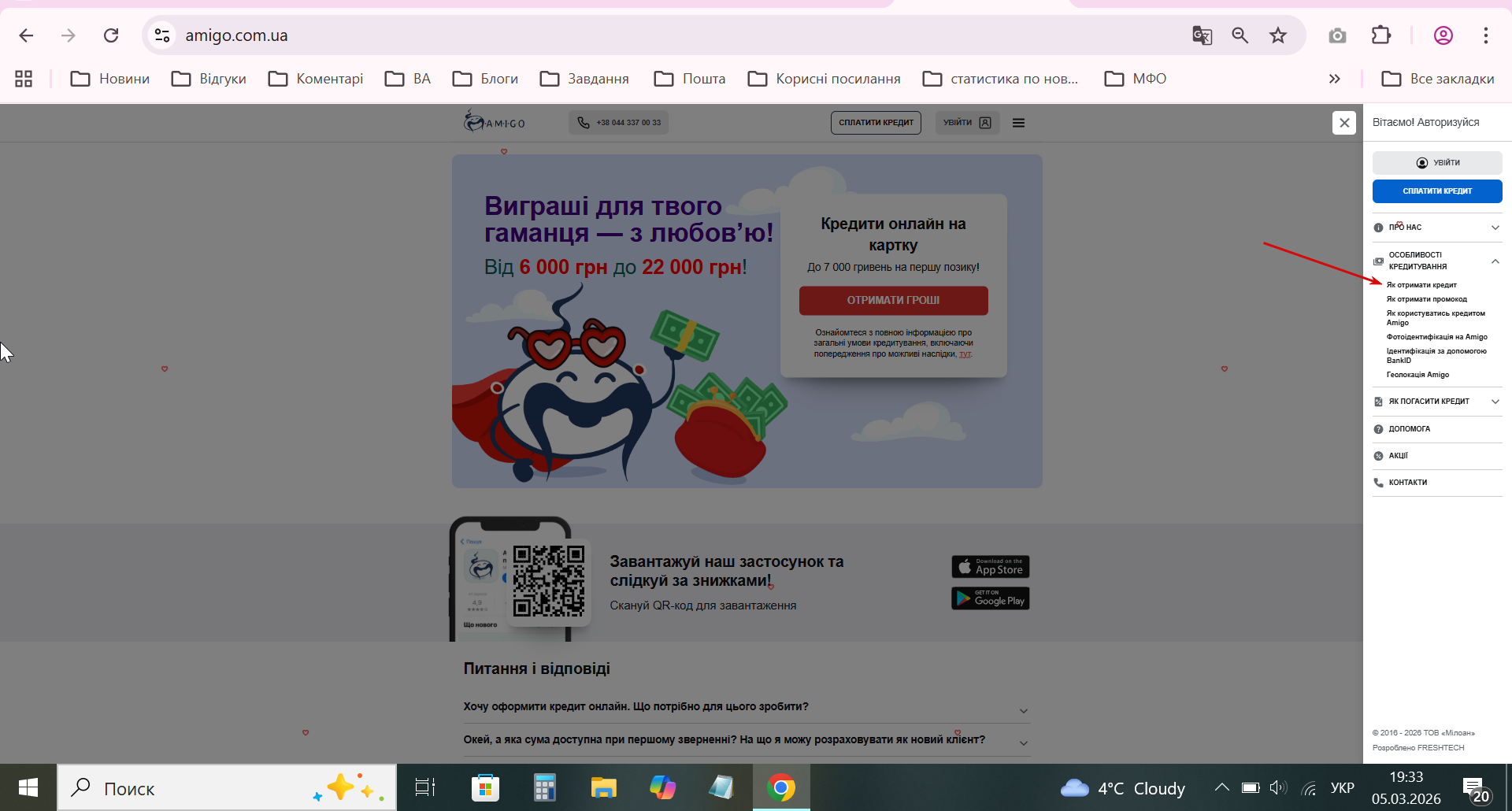Viewport: 1512px width, 811px height.
Task: Reload the amigo.com.ua page
Action: click(x=111, y=35)
